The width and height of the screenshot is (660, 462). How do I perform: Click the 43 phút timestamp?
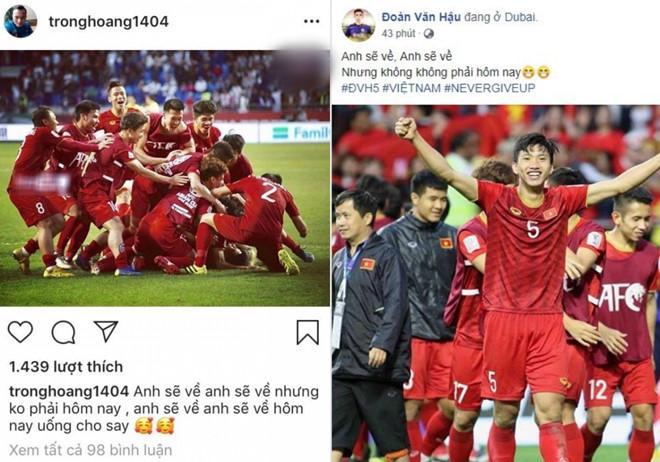pyautogui.click(x=398, y=34)
